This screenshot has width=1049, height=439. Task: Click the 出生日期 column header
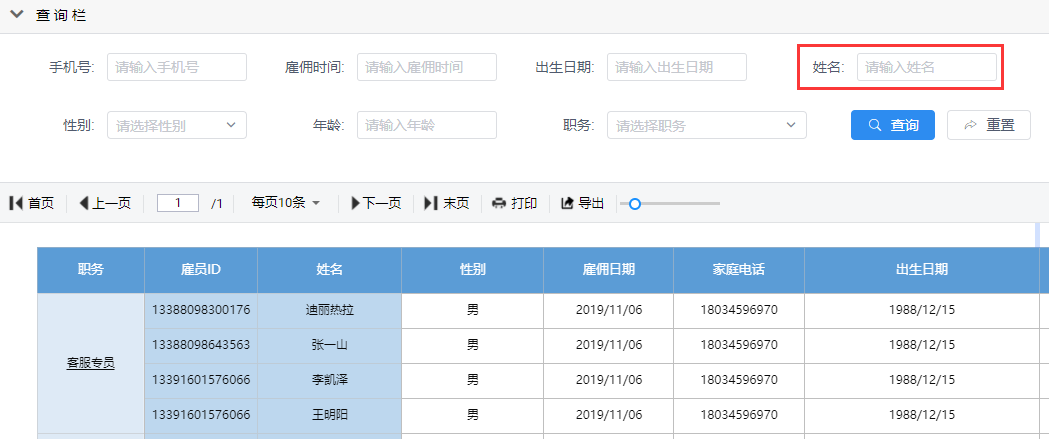coord(922,270)
